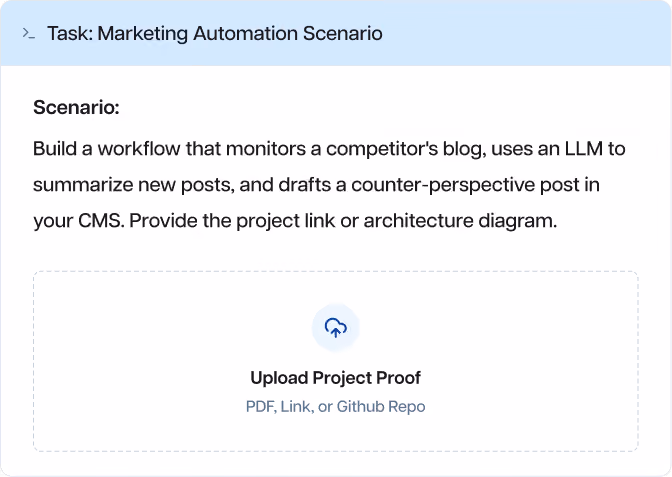
Task: Click the word CMS in description
Action: pyautogui.click(x=101, y=221)
